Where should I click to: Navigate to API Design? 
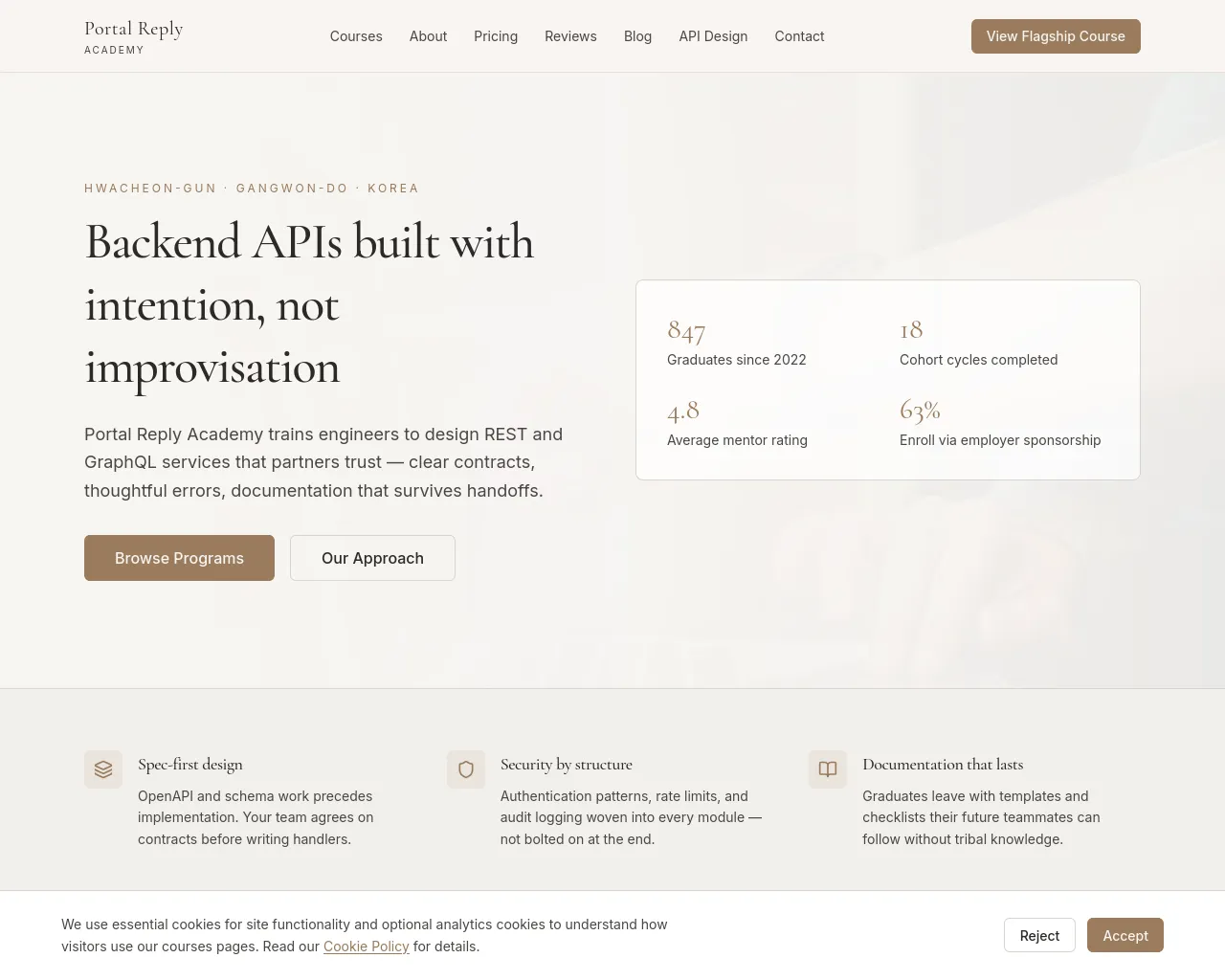(713, 36)
